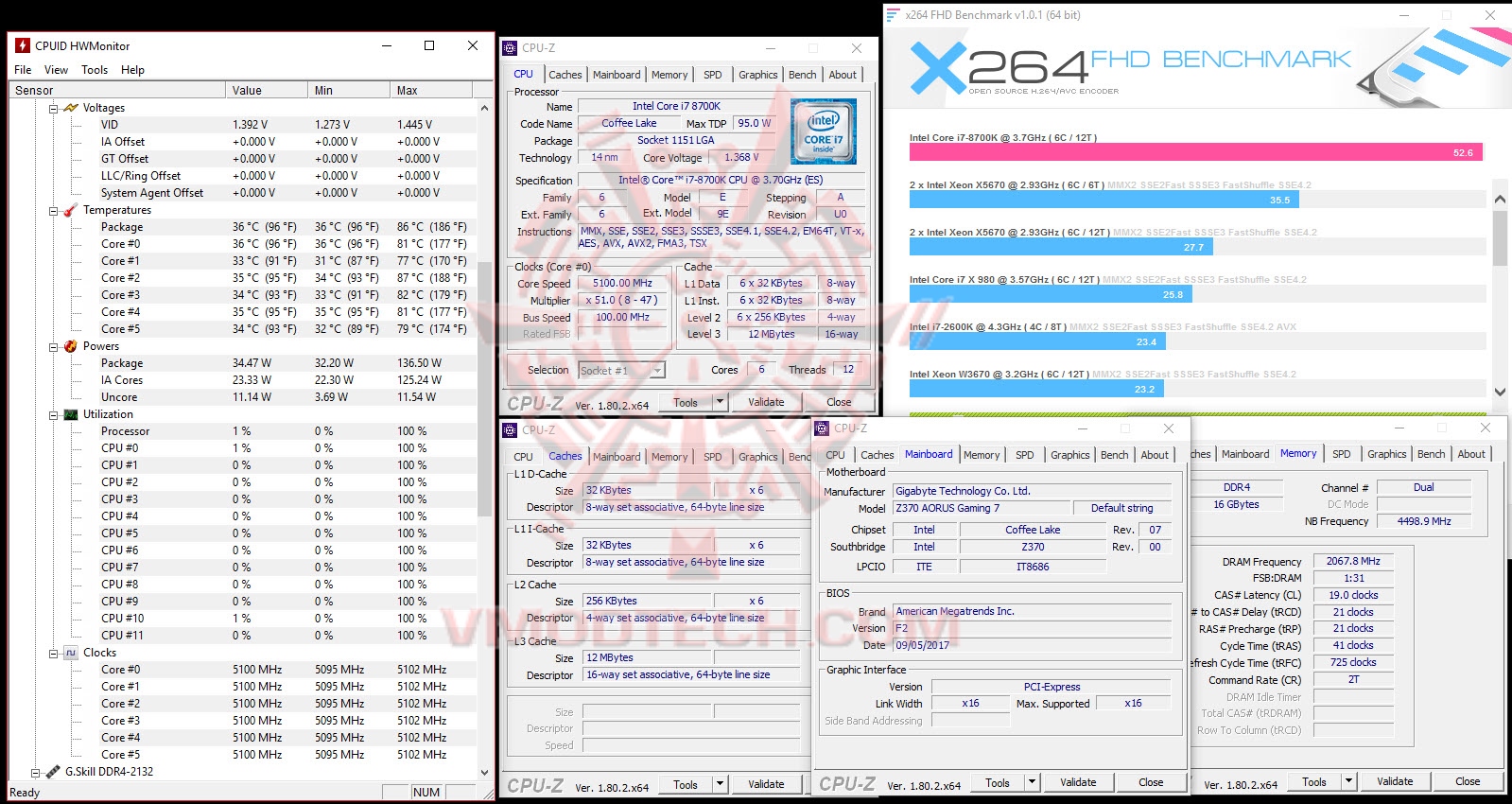Open the Tools dropdown arrow in the CPU-Z Memory window
1512x804 pixels.
point(1348,782)
